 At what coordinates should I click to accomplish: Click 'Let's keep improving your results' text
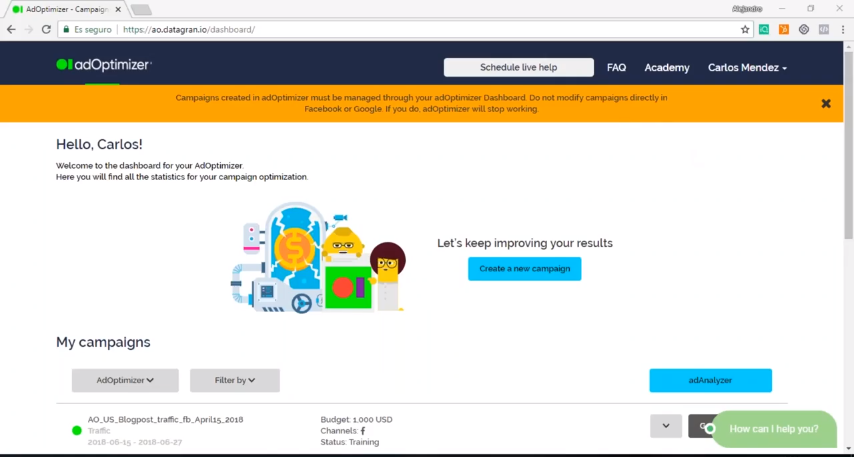point(525,243)
